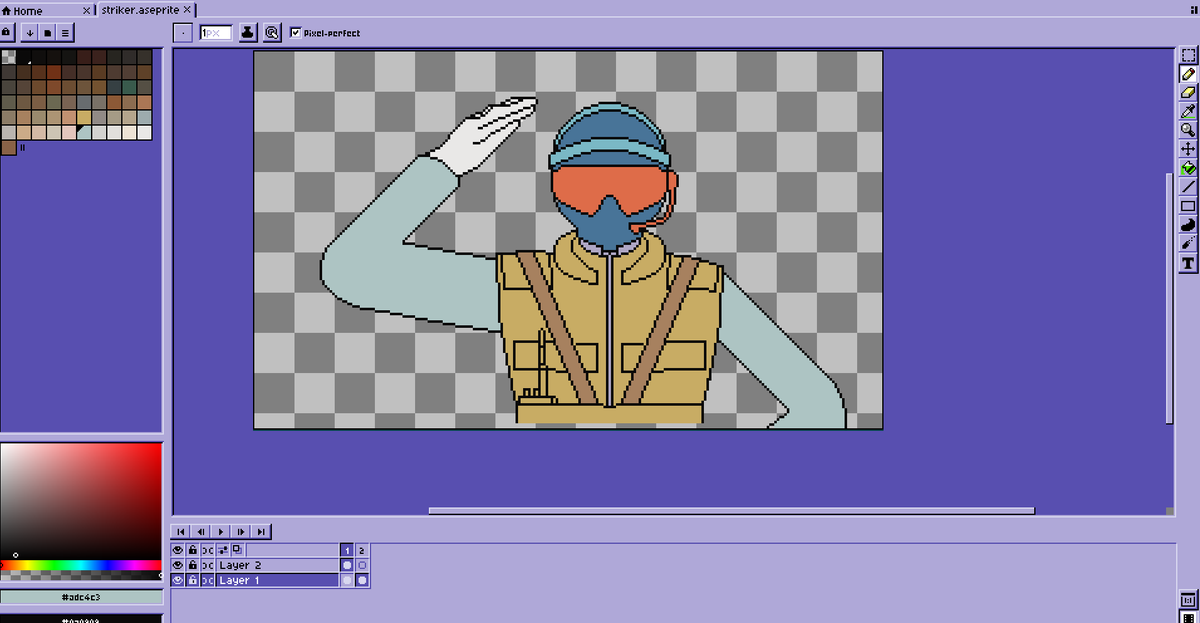The width and height of the screenshot is (1200, 623).
Task: Select the Contour blob tool
Action: (x=1188, y=225)
